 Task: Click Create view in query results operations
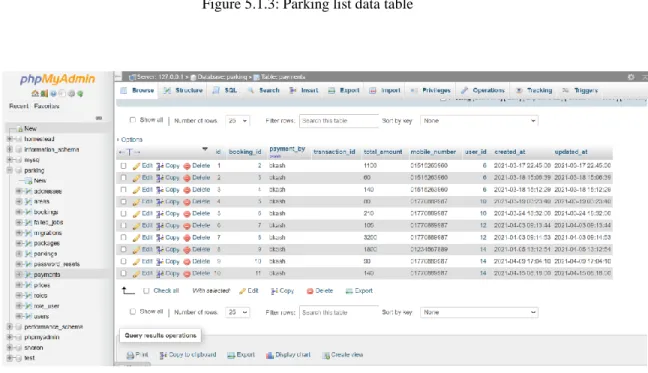pos(343,355)
